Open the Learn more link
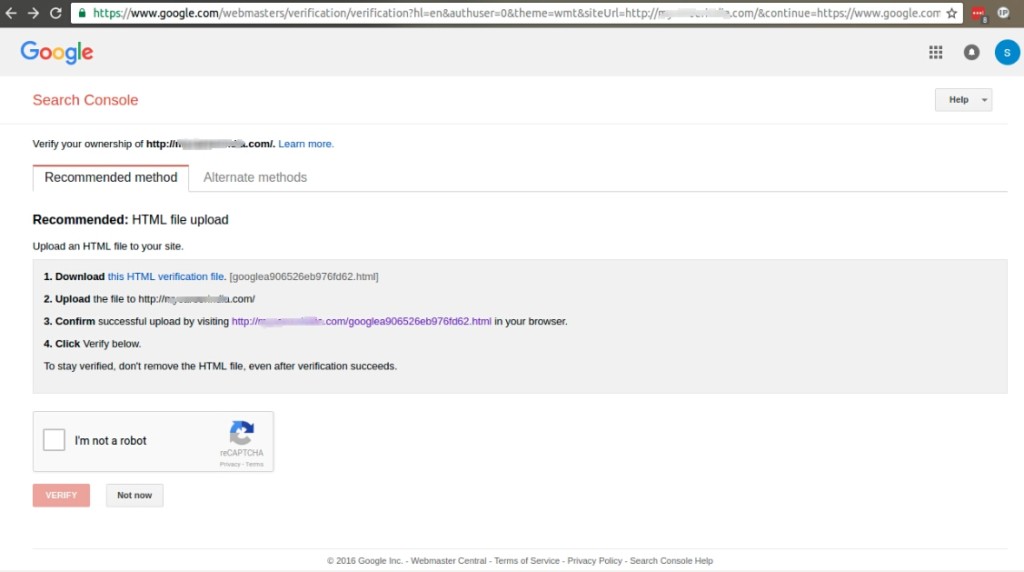 pos(306,144)
